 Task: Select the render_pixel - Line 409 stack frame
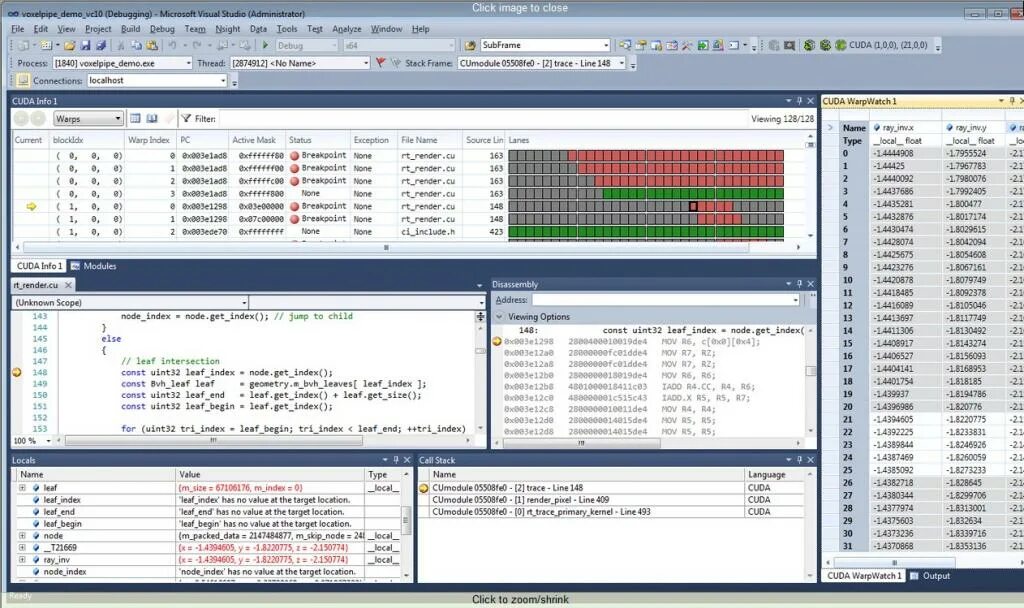coord(520,500)
